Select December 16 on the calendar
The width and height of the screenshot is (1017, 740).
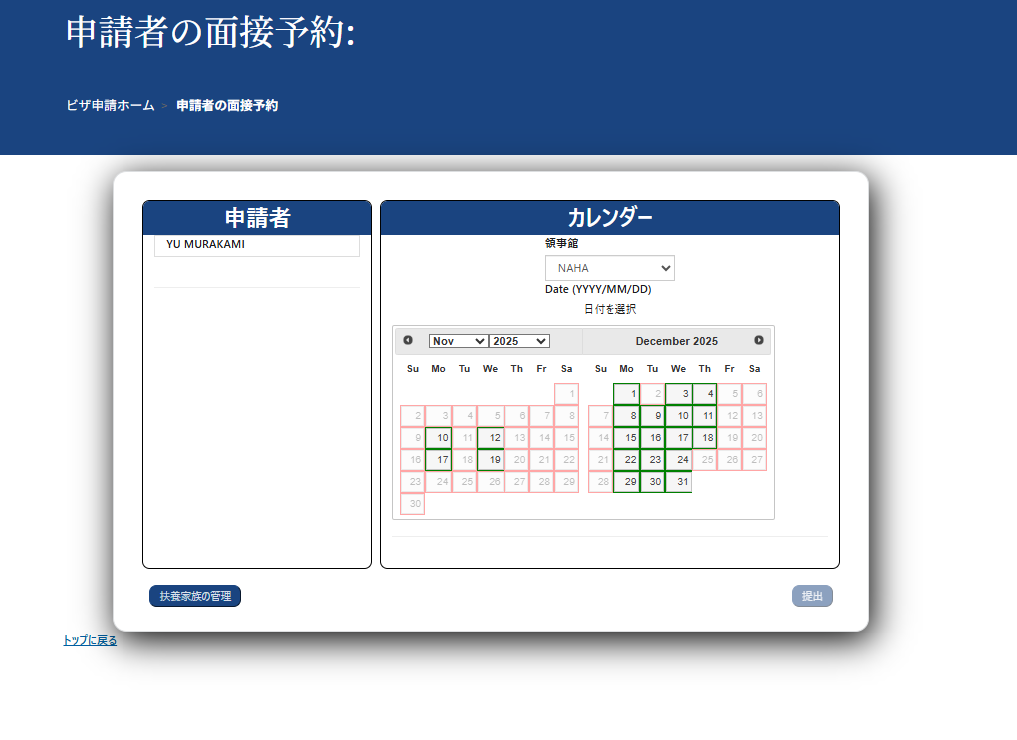pos(653,438)
